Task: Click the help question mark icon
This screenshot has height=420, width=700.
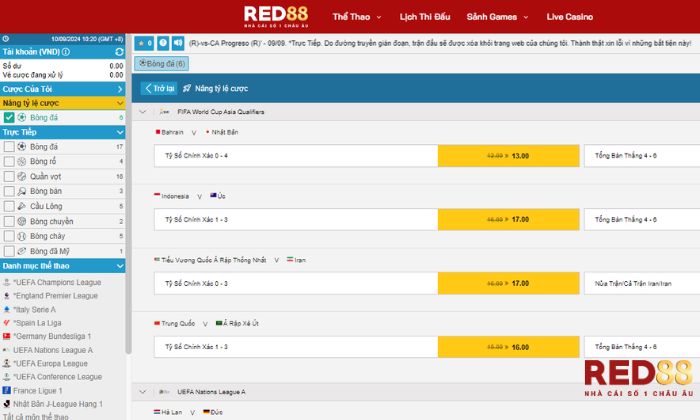Action: 163,43
